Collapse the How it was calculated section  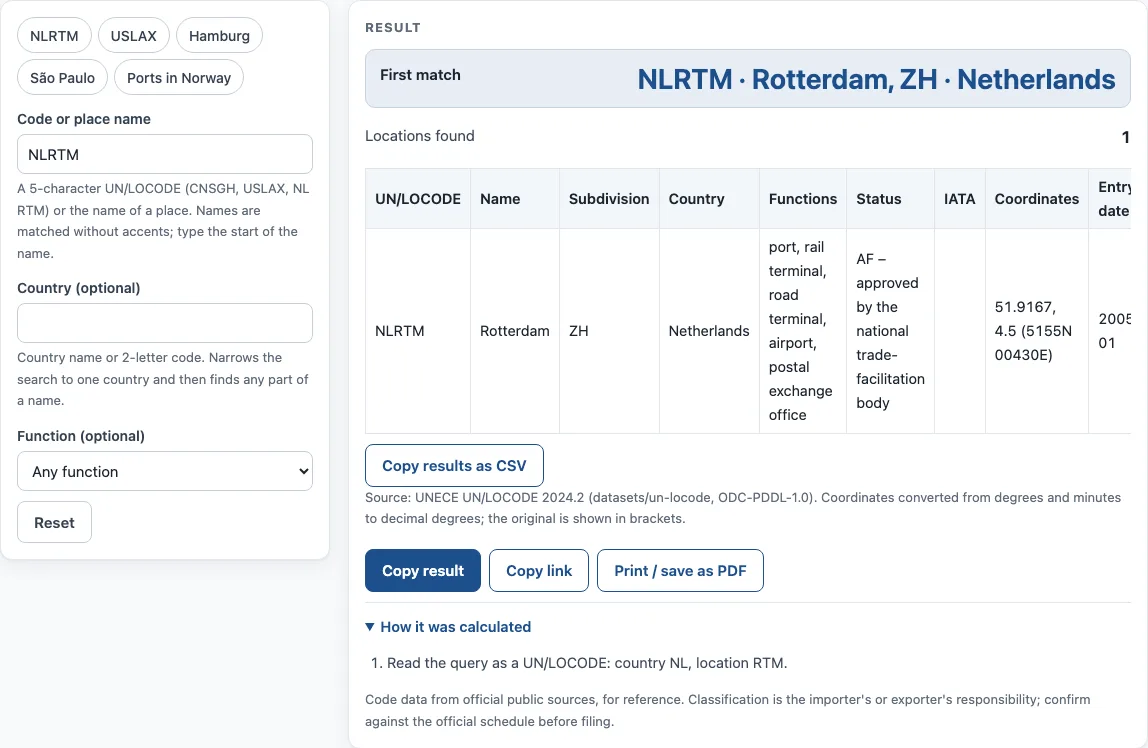448,627
